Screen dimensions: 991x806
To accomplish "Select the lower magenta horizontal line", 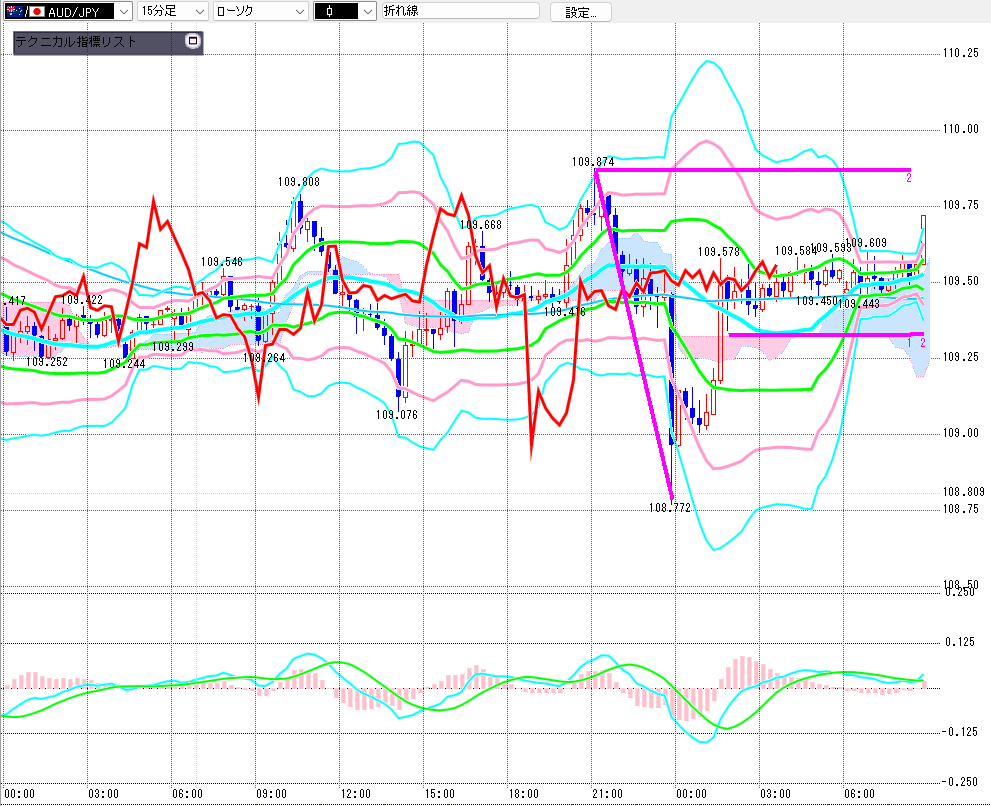I will (x=820, y=334).
